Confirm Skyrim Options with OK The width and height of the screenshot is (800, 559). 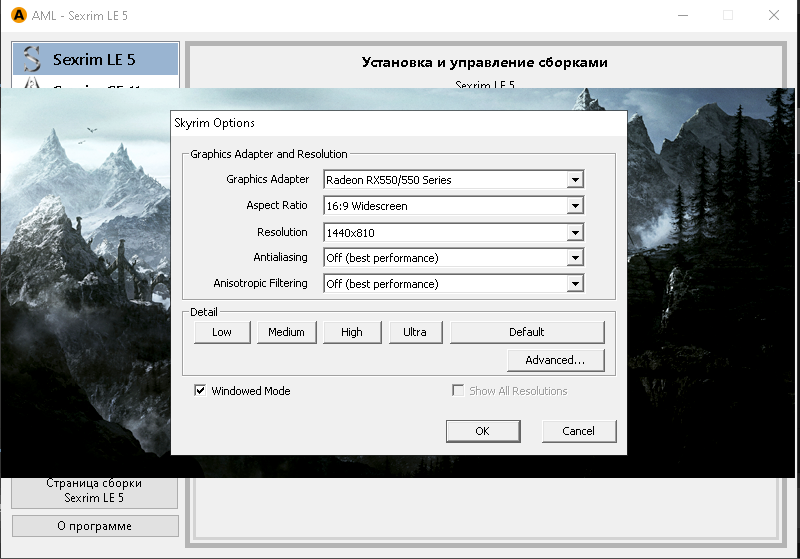[482, 431]
